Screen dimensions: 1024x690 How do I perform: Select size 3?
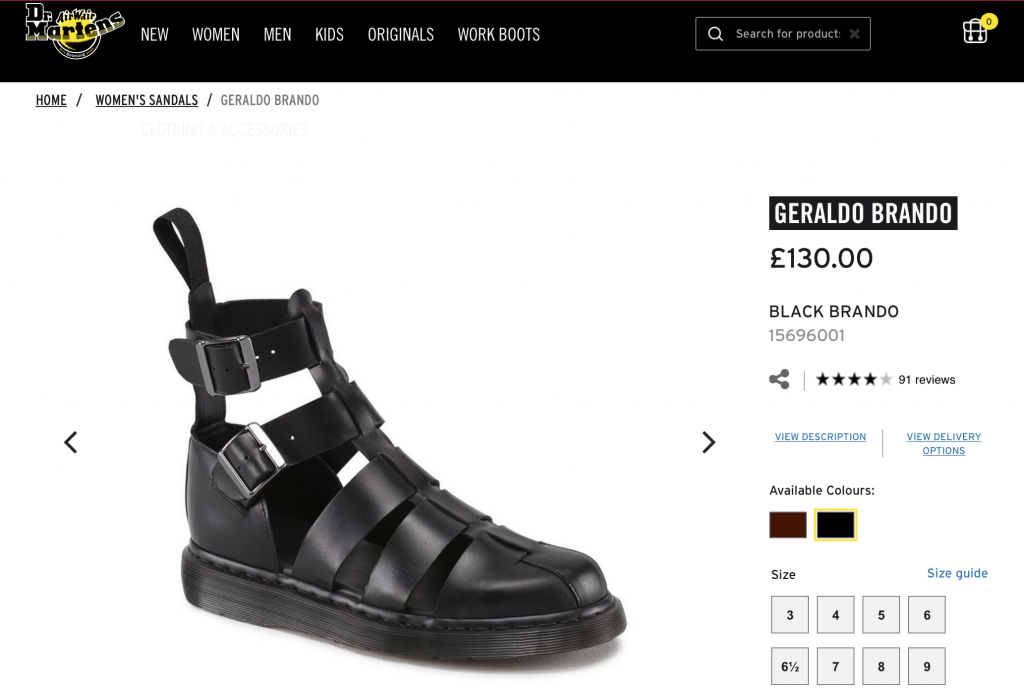[789, 615]
